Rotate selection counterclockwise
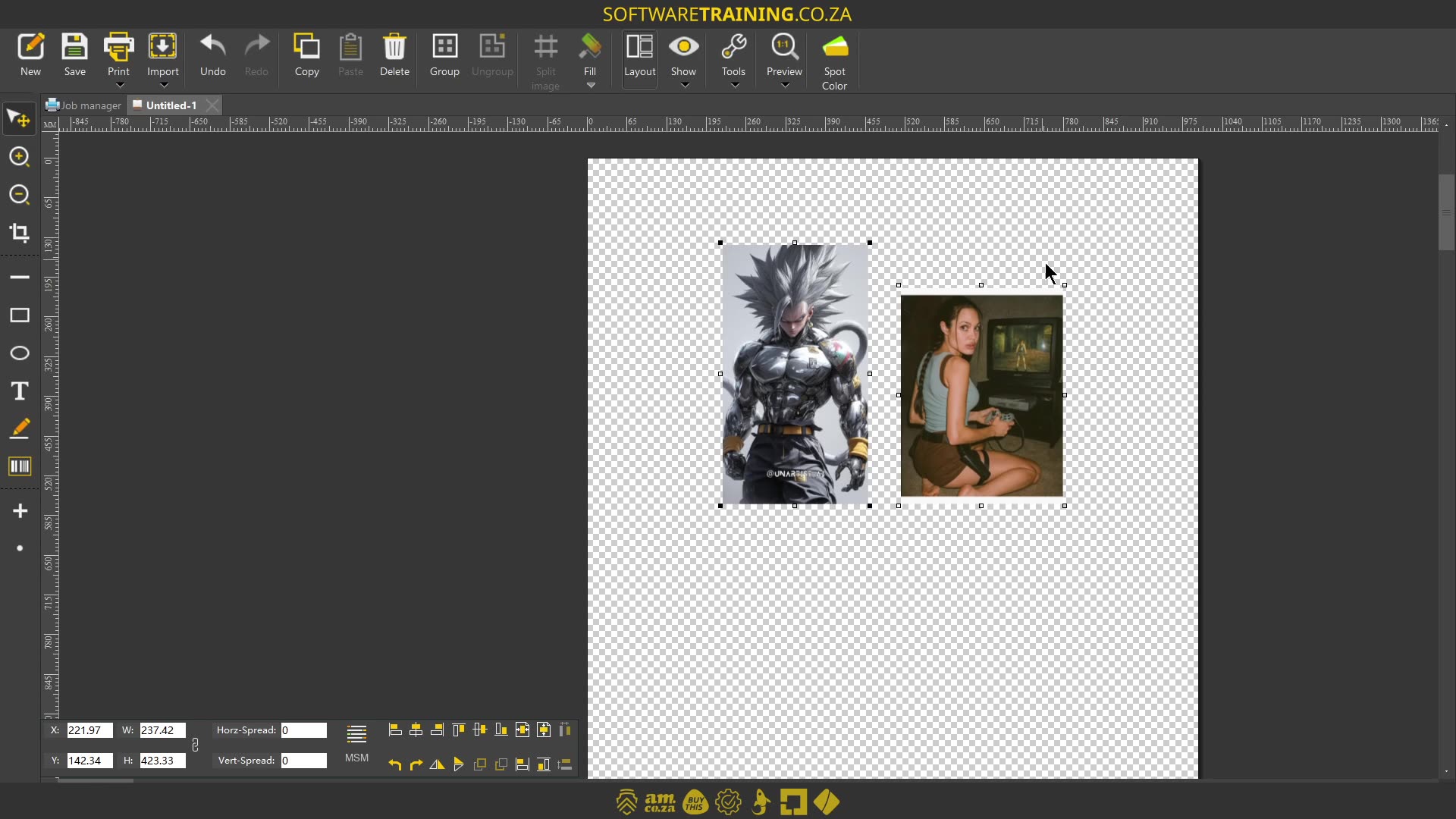 point(394,764)
